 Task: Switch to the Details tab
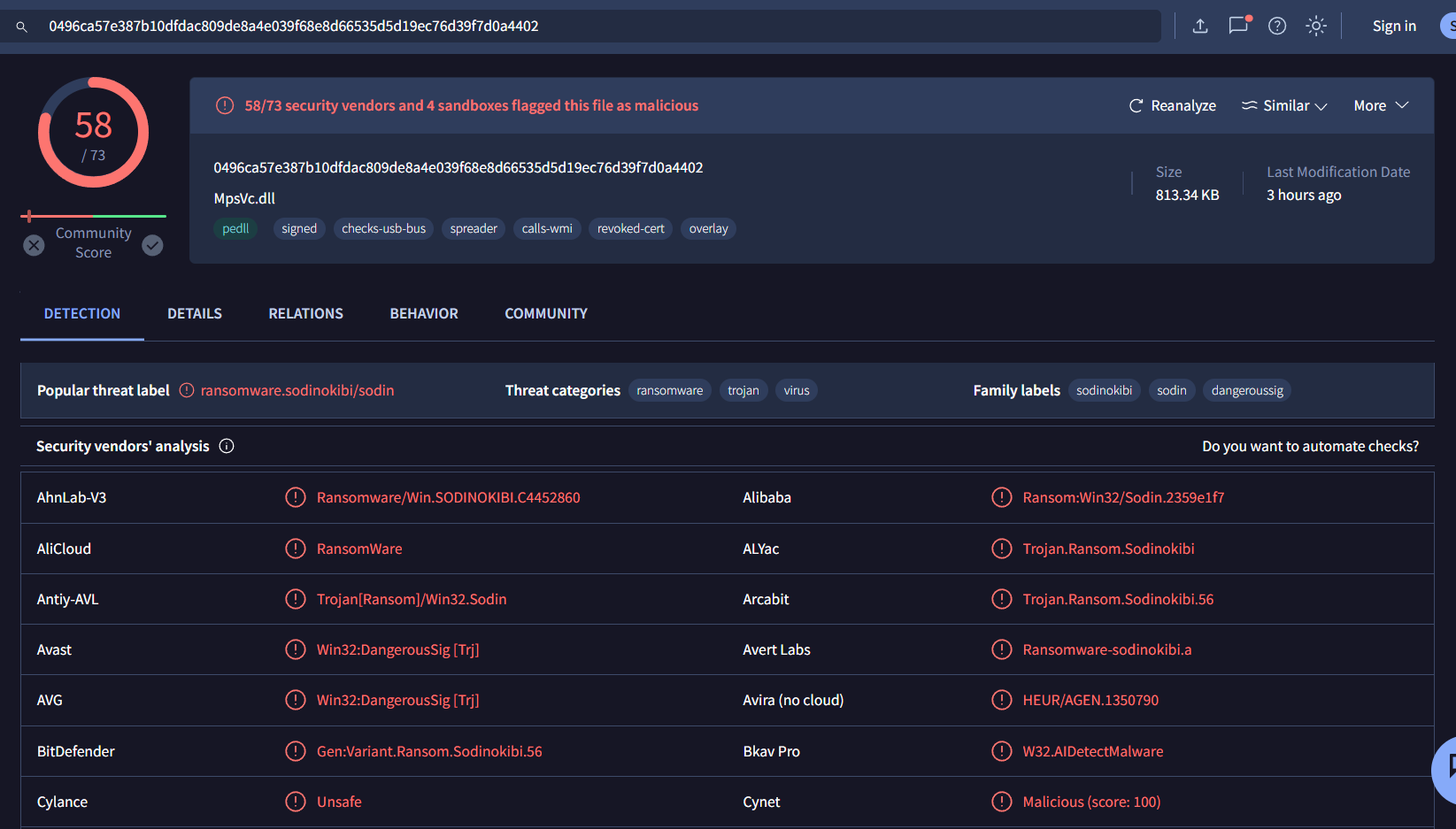pyautogui.click(x=195, y=313)
